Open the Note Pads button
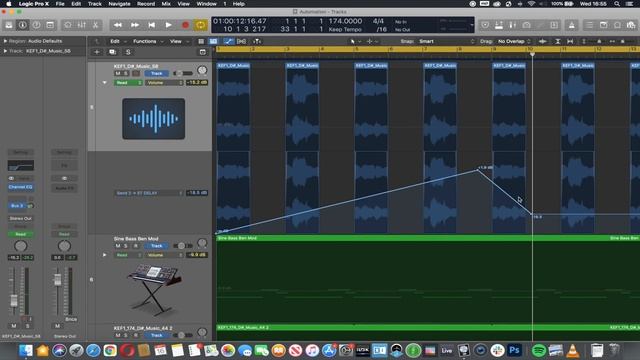Viewport: 640px width, 360px height. (x=604, y=25)
